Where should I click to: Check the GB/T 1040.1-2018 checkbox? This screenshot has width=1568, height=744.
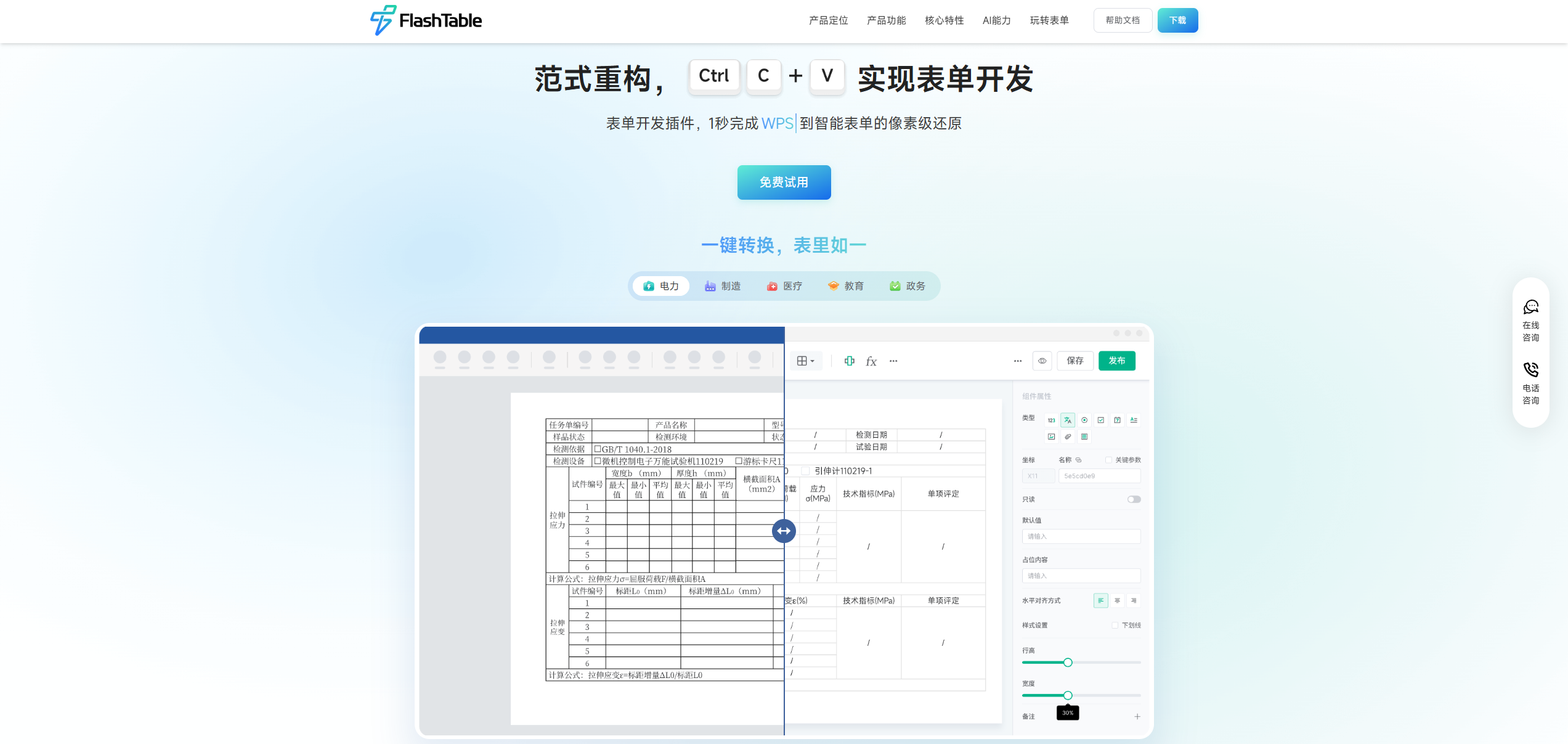click(597, 449)
